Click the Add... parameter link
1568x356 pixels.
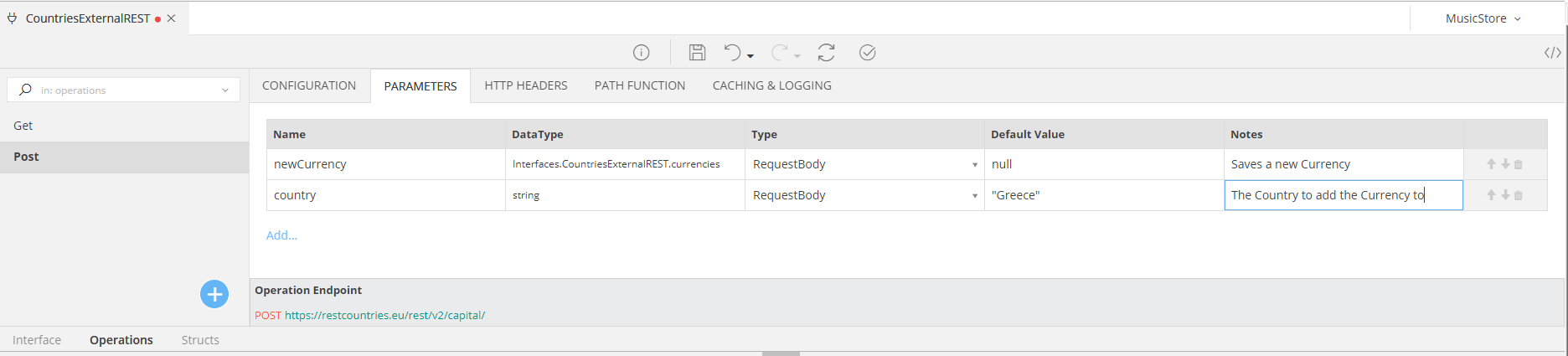click(x=281, y=235)
